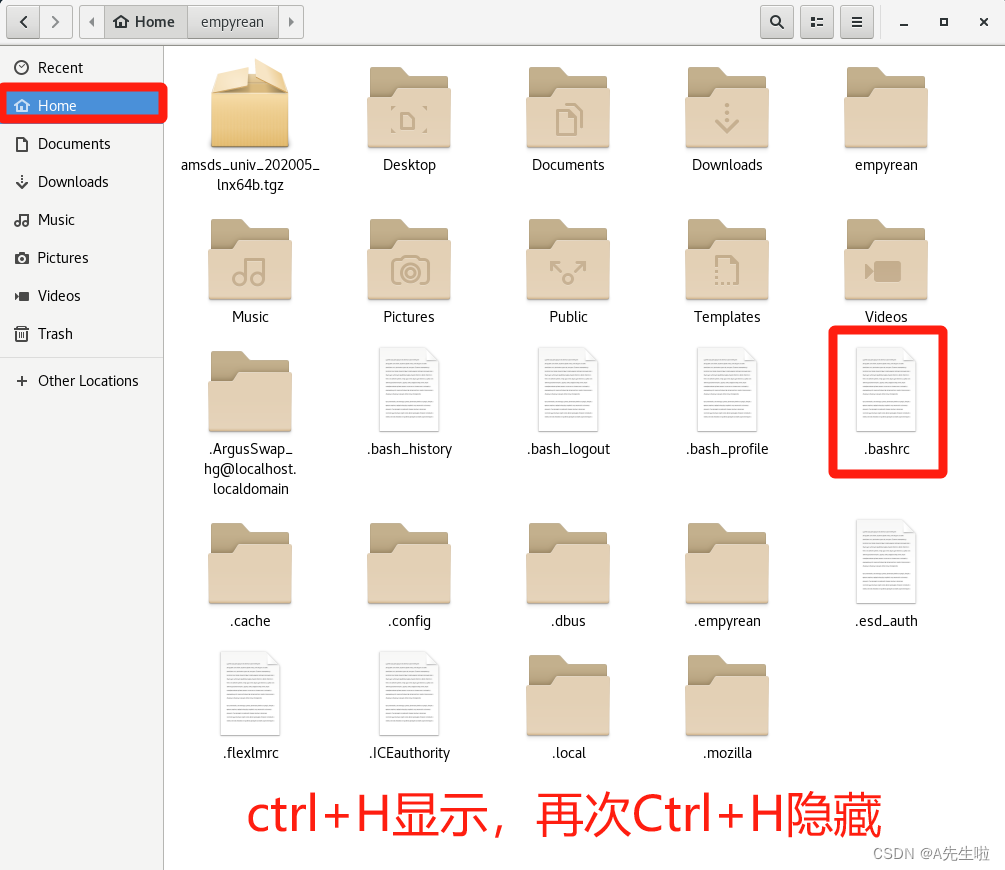Select the Home breadcrumb in path bar

tap(145, 21)
